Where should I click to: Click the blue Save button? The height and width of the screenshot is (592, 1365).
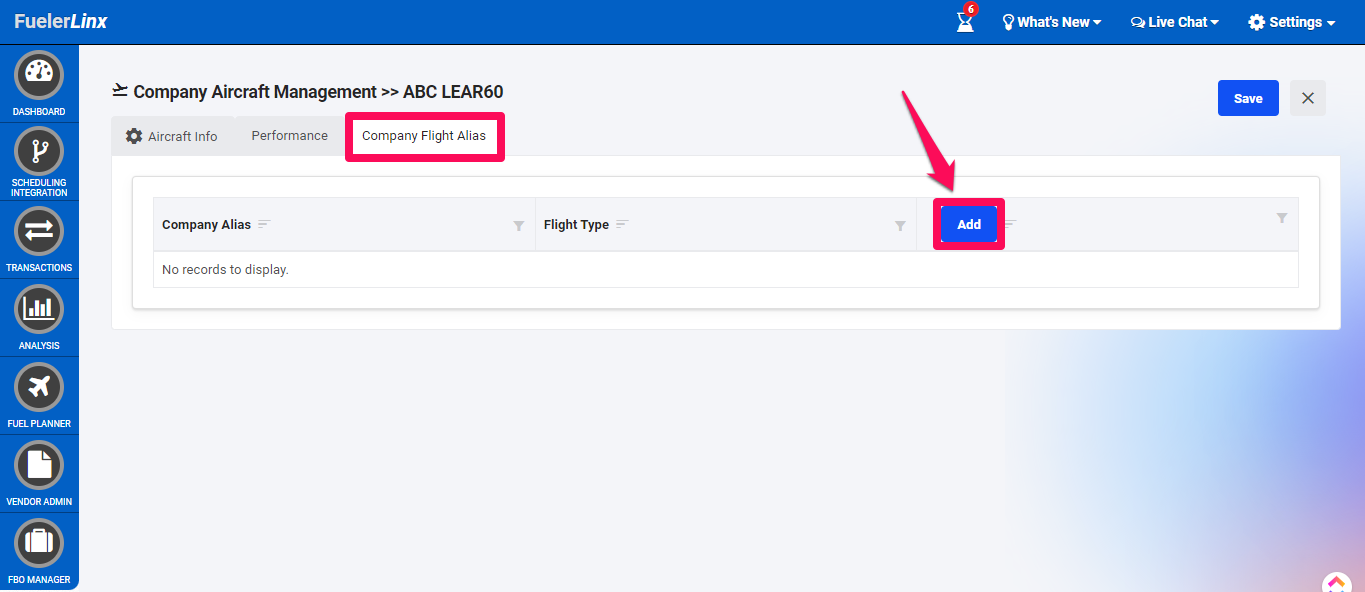[1248, 98]
